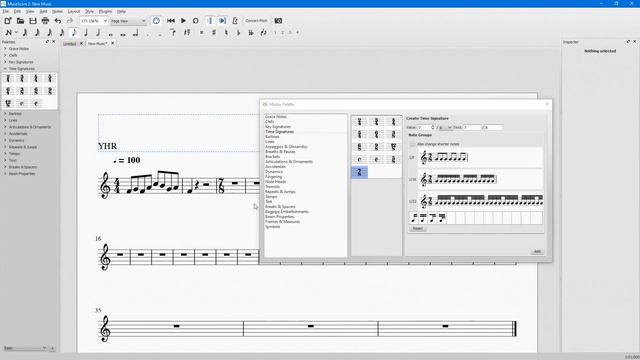
Task: Start playback with the Play button
Action: (x=183, y=21)
